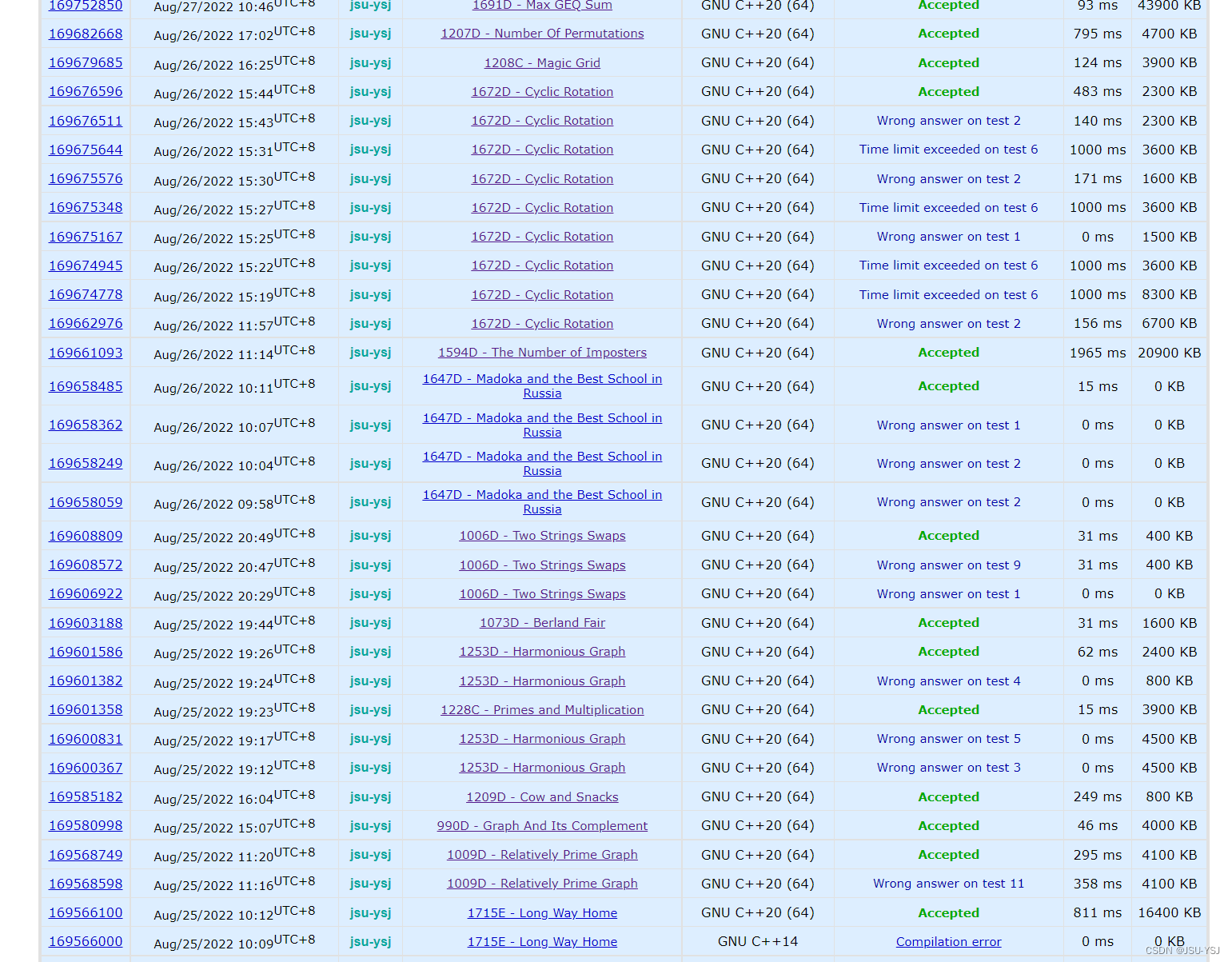Open problem 1228C - Primes and Multiplication

[x=542, y=709]
